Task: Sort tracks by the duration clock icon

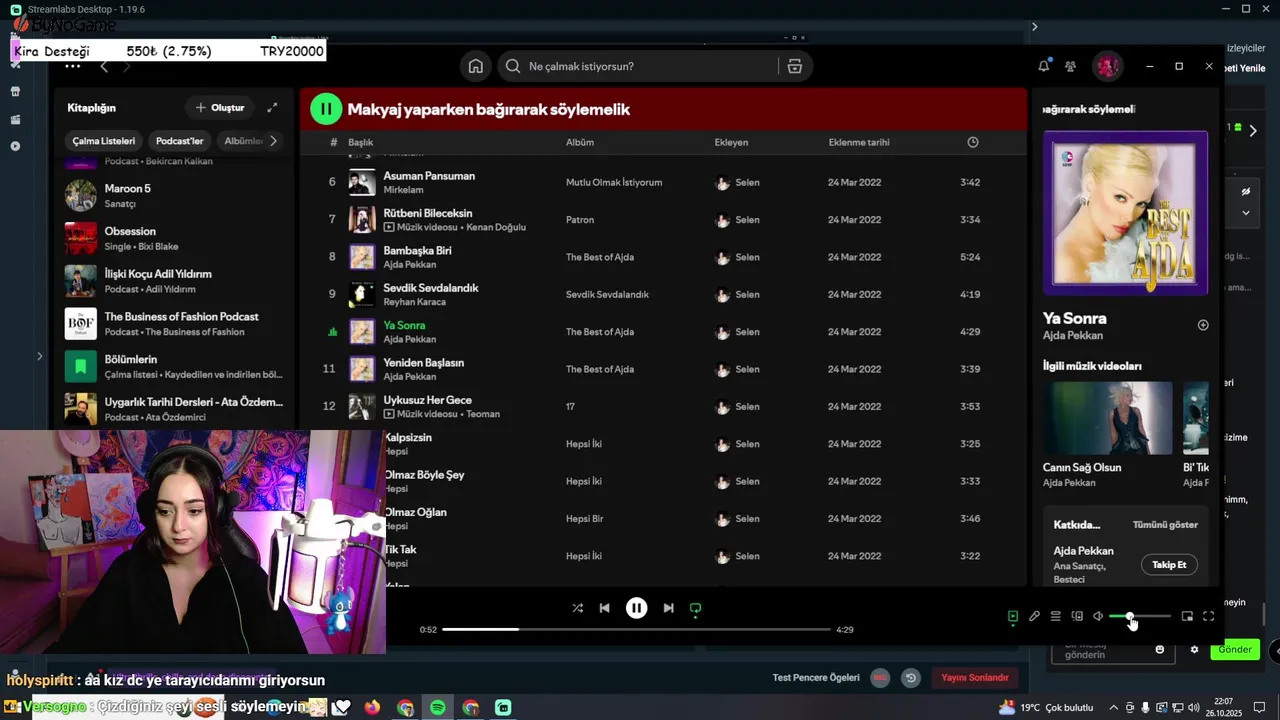Action: pyautogui.click(x=973, y=142)
